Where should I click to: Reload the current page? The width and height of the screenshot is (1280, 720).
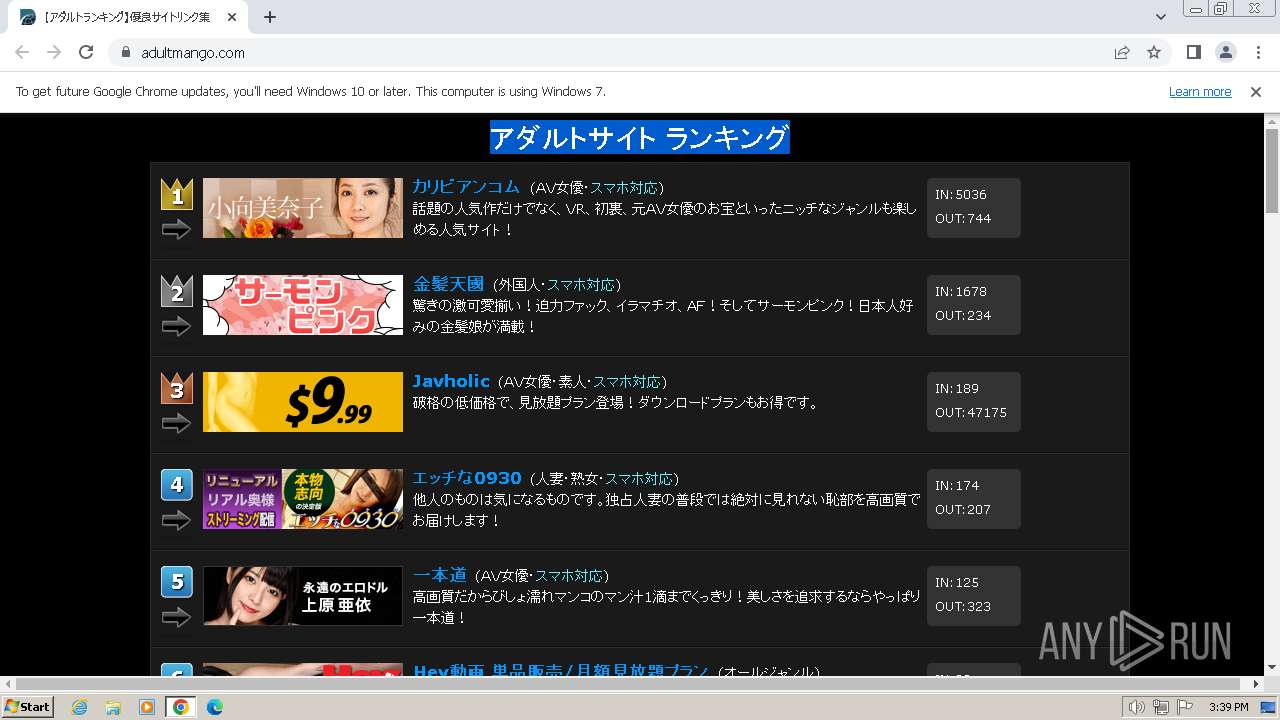(x=86, y=52)
